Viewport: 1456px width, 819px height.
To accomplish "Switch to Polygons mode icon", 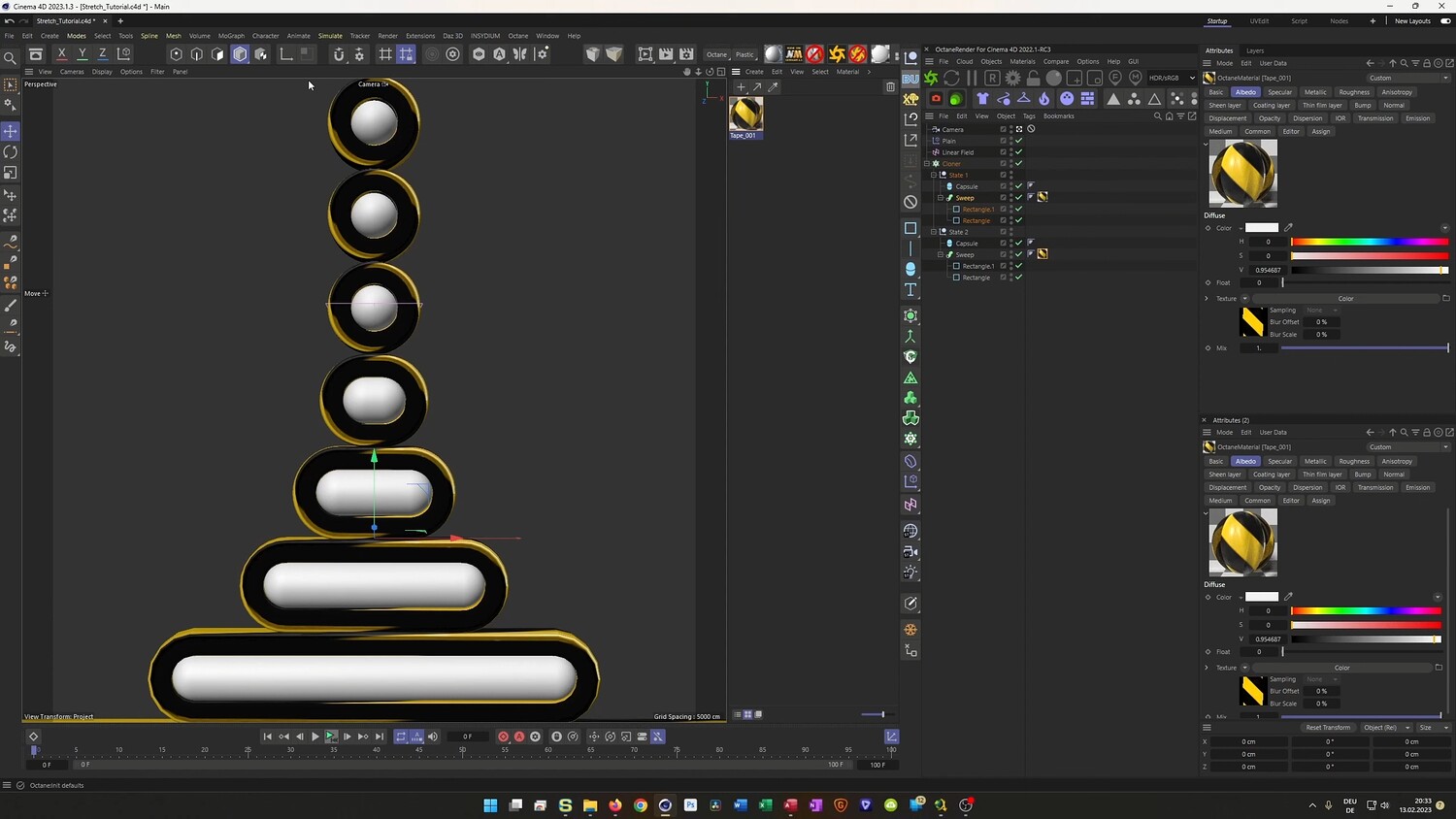I will [218, 54].
